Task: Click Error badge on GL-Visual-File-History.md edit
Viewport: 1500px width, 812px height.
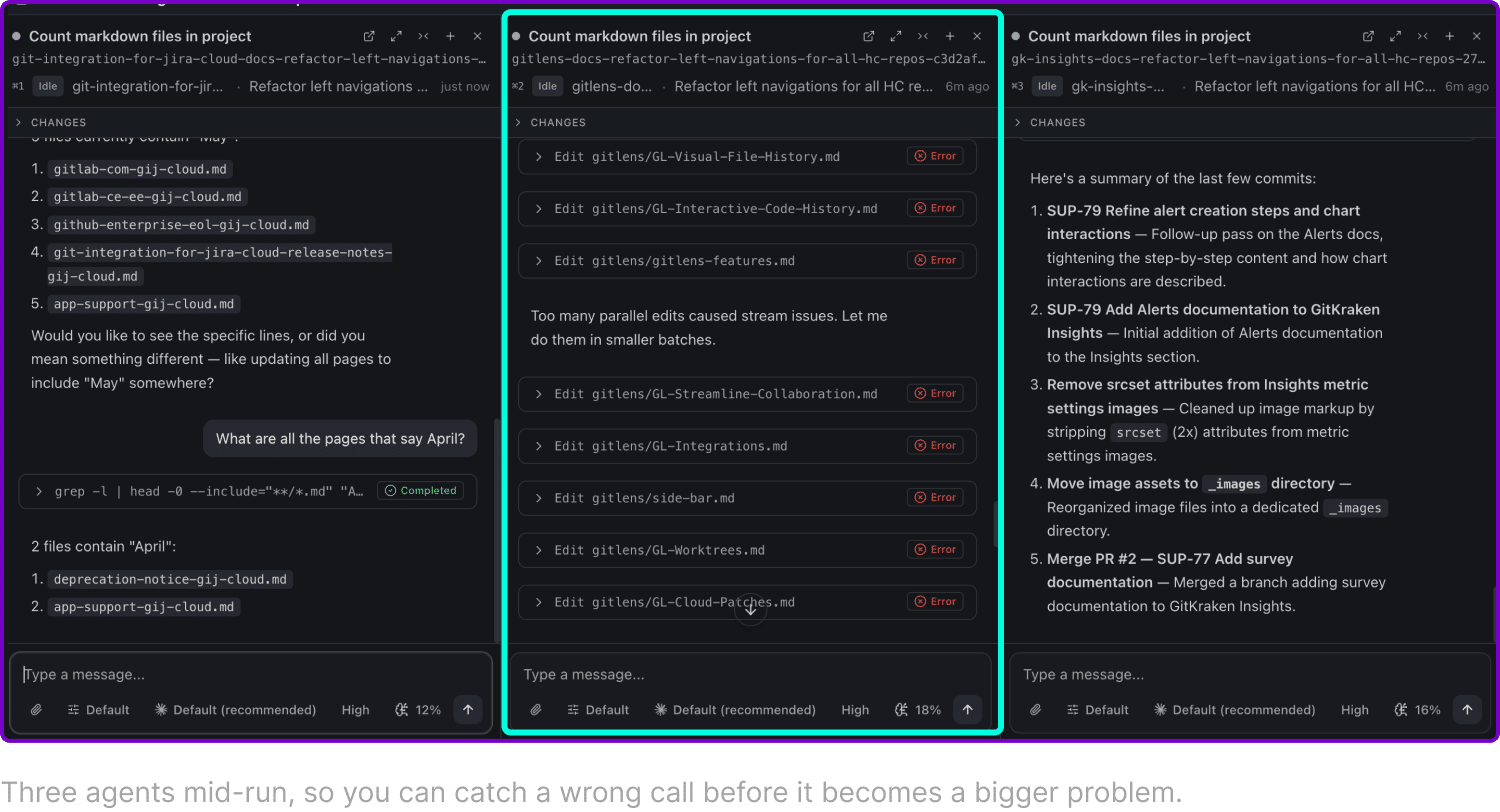Action: coord(936,156)
